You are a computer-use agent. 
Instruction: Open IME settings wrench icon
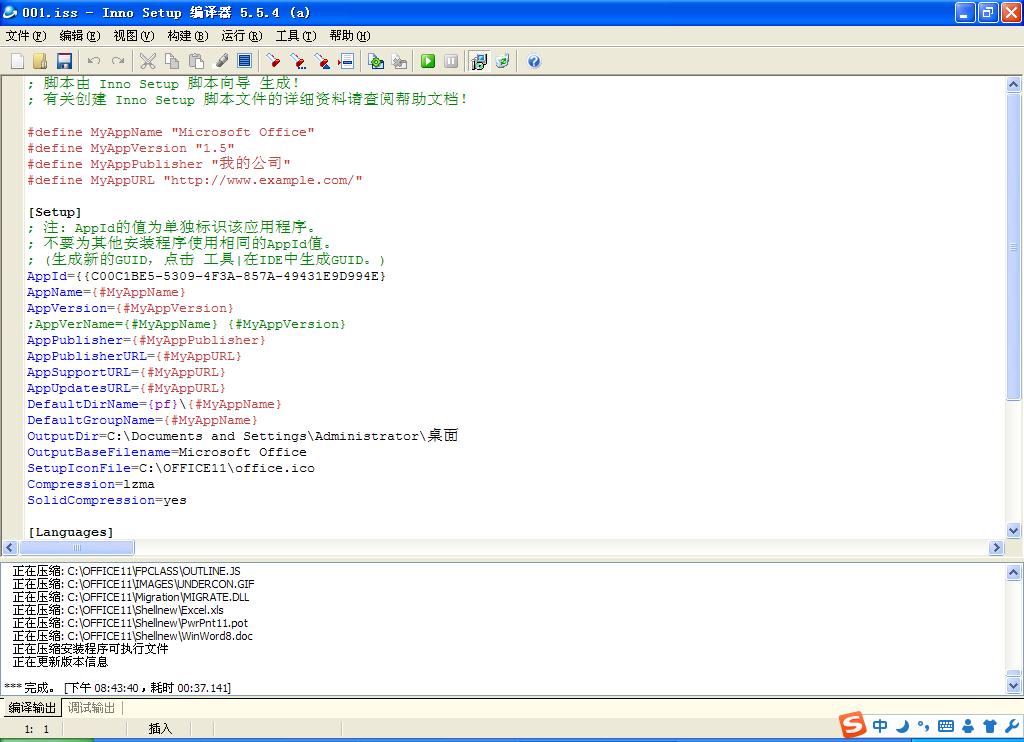pyautogui.click(x=1012, y=725)
